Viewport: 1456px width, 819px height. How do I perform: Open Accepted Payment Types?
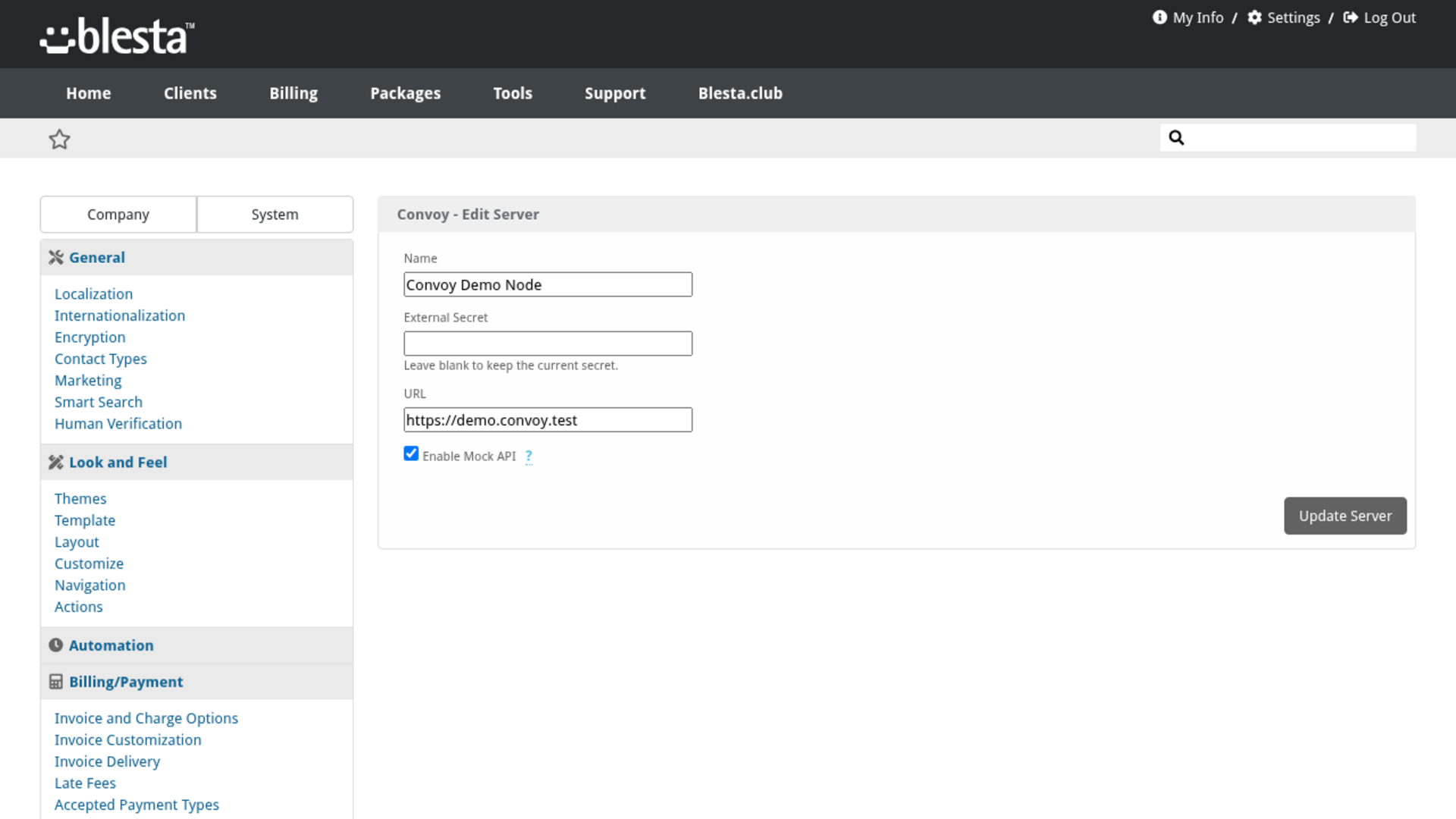[x=136, y=805]
